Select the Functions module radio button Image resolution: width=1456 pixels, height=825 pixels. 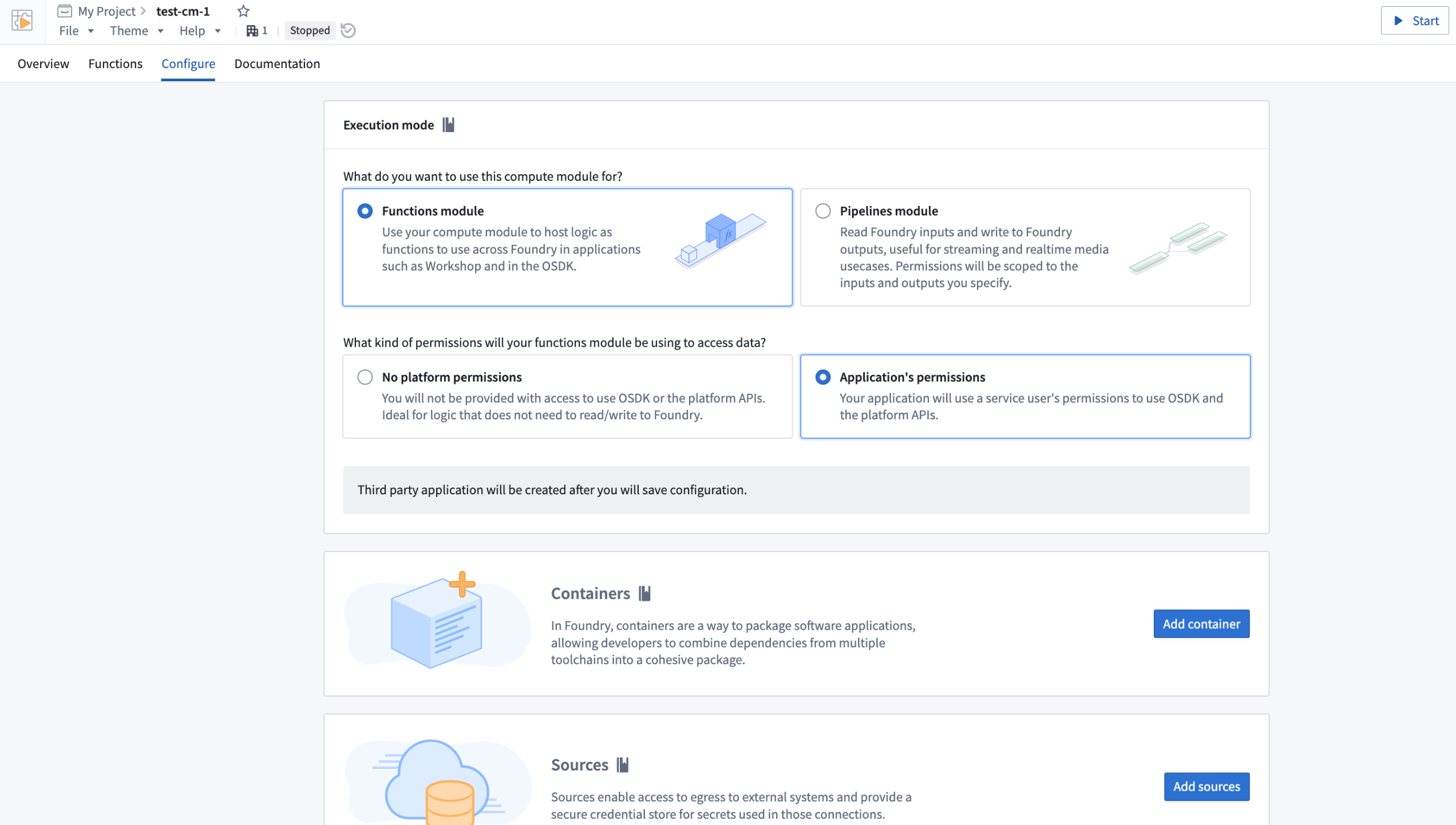[365, 211]
